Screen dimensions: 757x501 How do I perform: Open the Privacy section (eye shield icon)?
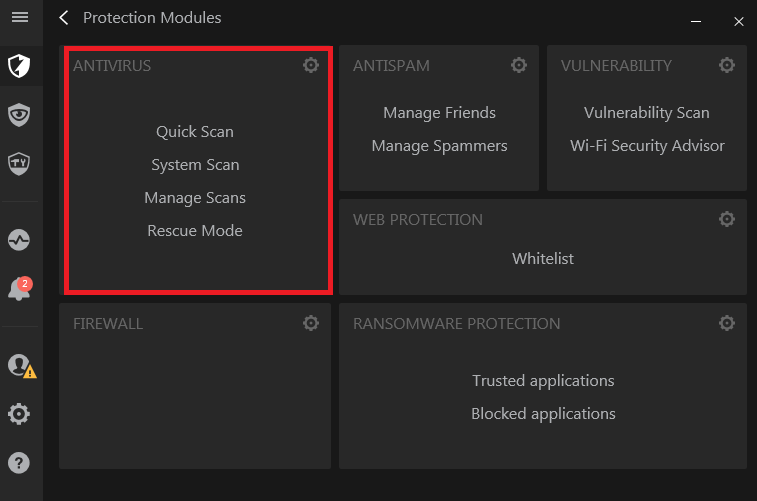pyautogui.click(x=20, y=115)
